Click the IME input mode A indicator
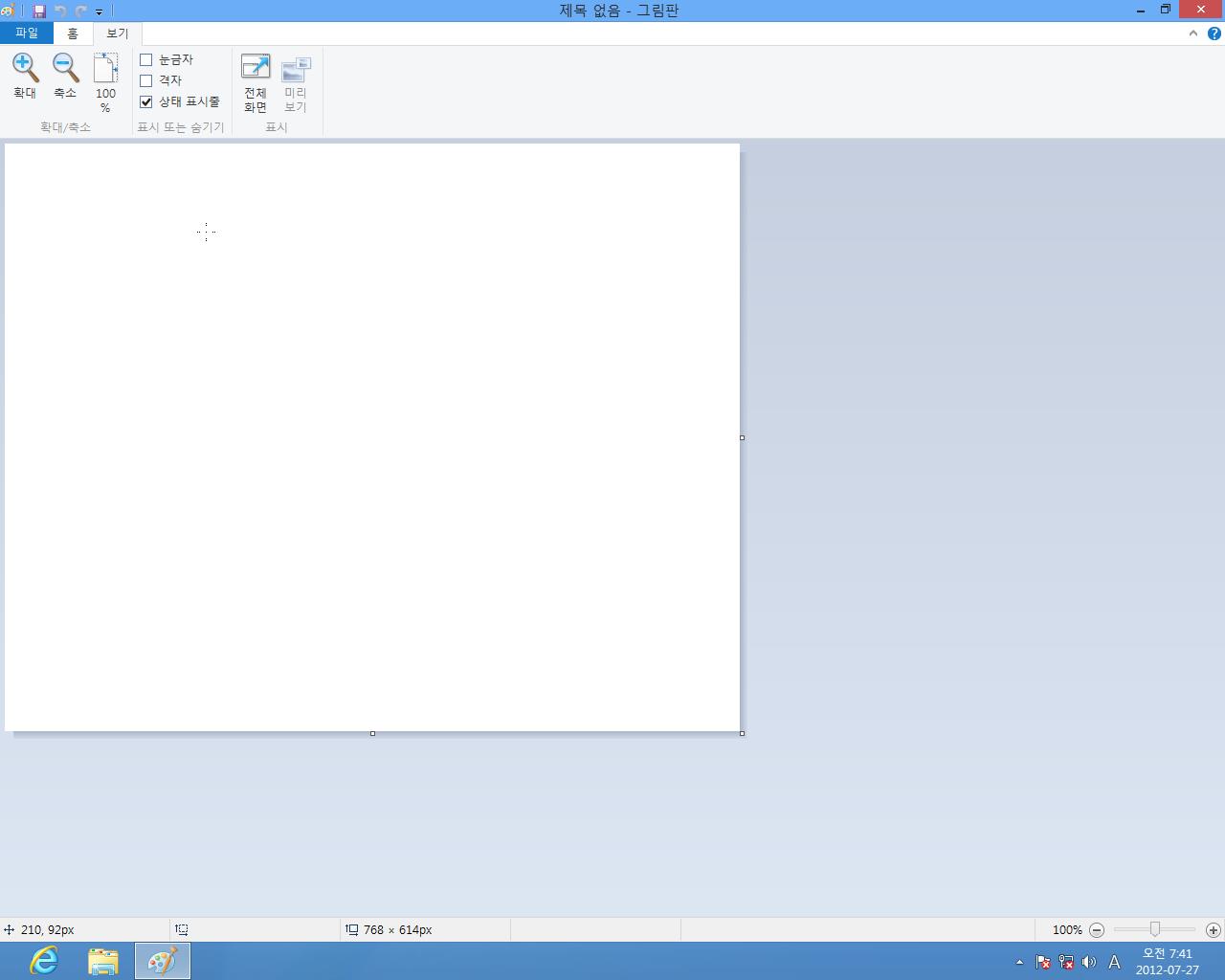 coord(1114,962)
